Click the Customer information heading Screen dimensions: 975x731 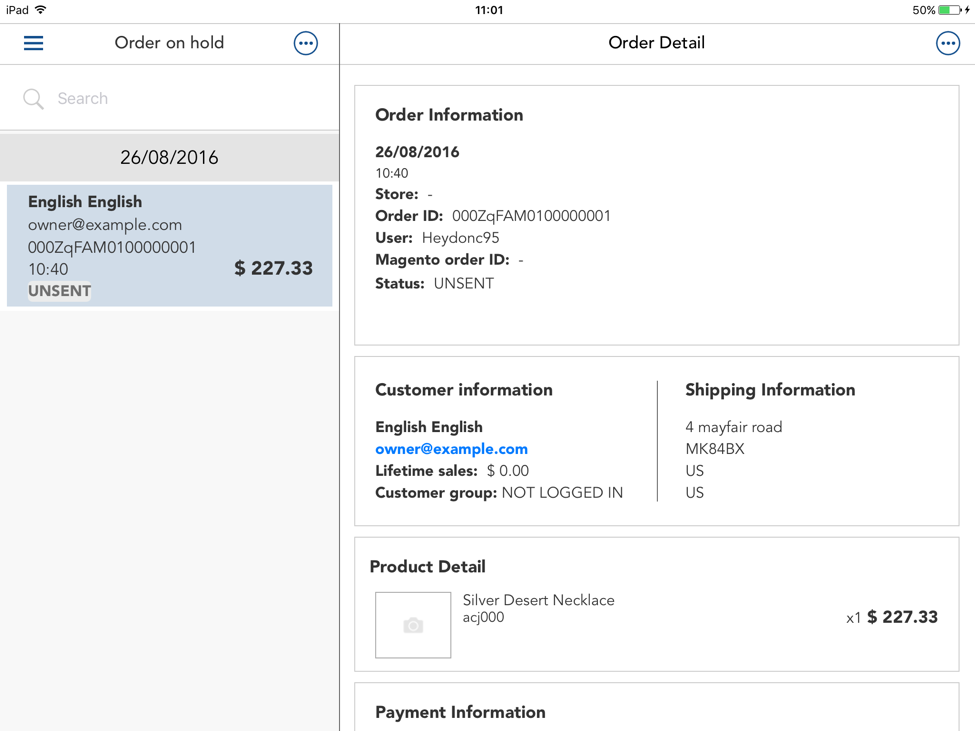(x=464, y=390)
